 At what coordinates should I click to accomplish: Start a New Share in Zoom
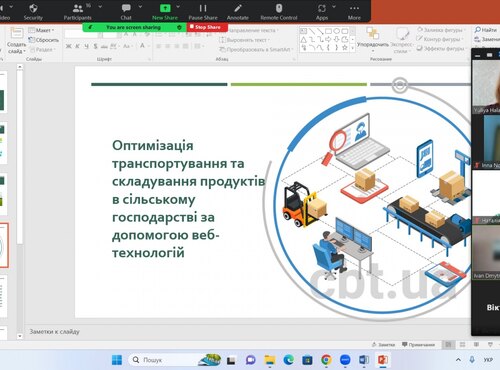click(x=165, y=12)
